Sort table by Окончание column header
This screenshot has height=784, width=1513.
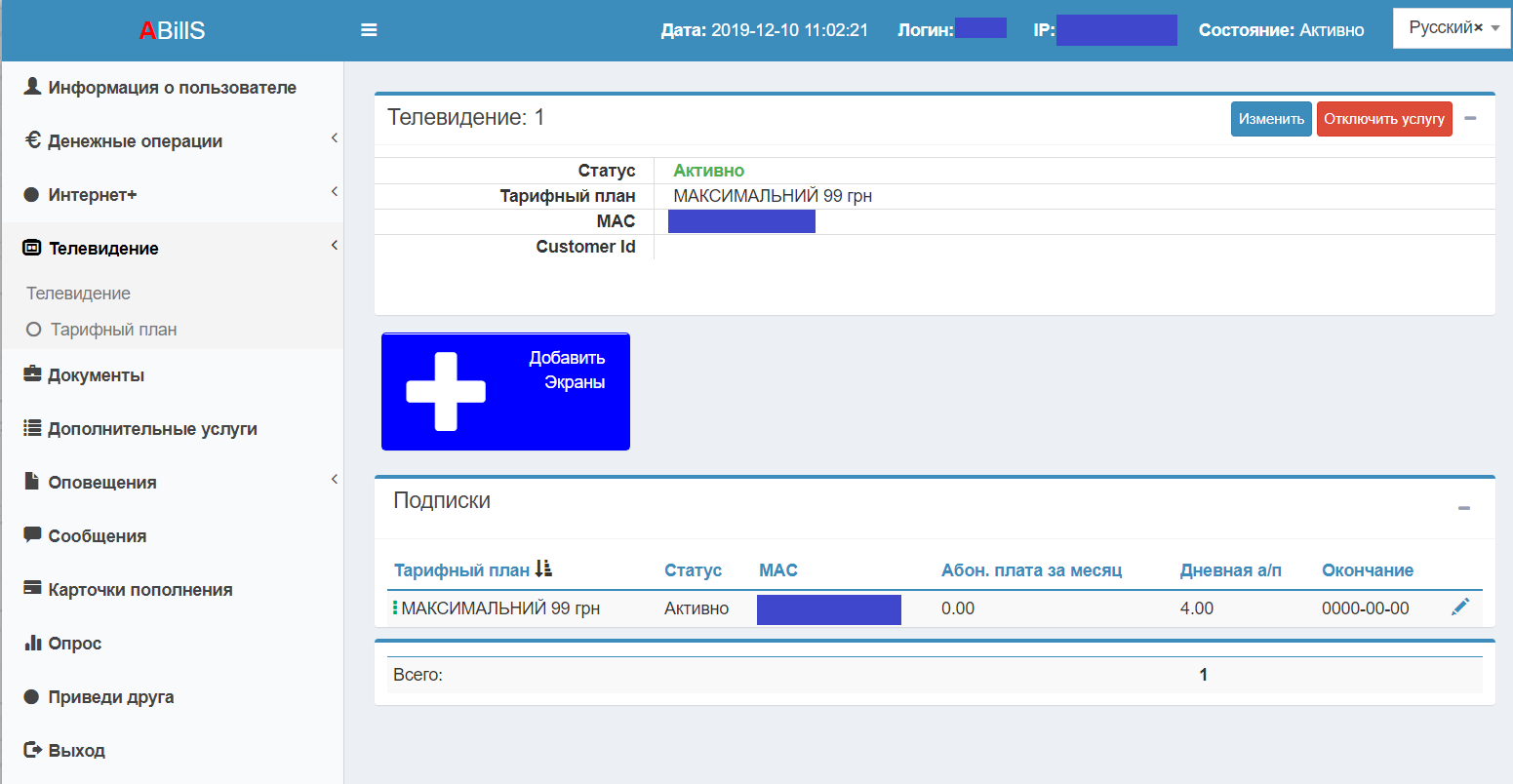1367,570
